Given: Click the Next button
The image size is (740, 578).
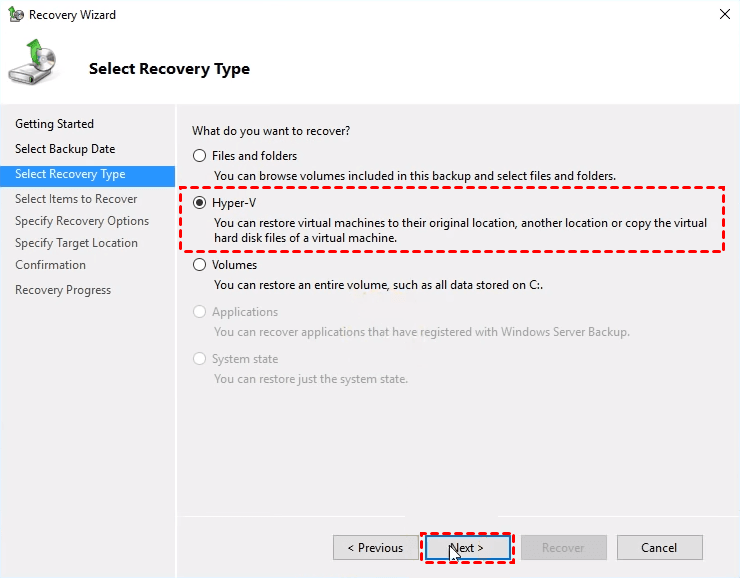Looking at the screenshot, I should tap(467, 548).
